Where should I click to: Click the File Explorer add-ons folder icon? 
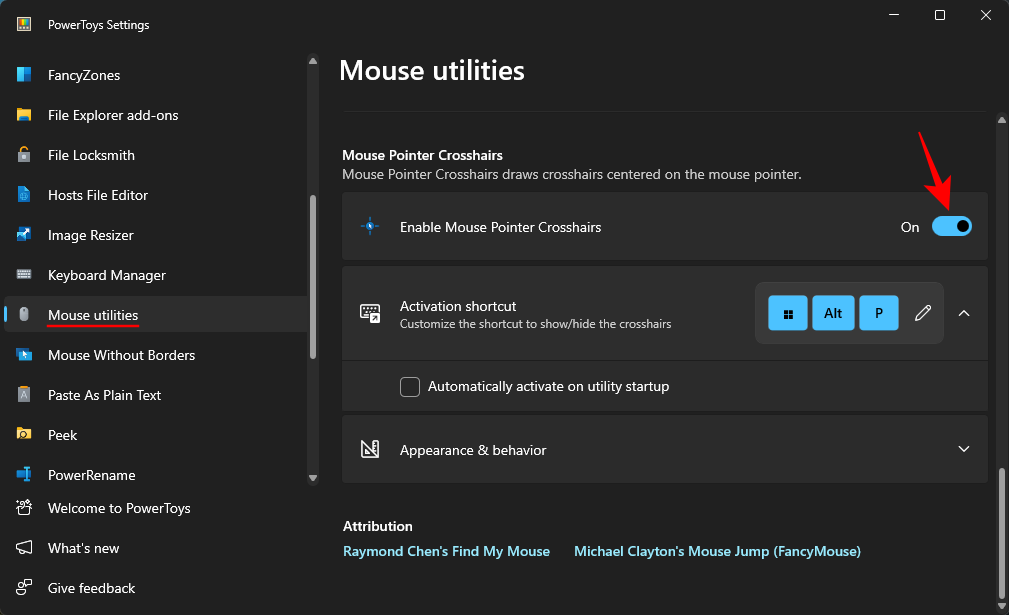[24, 115]
